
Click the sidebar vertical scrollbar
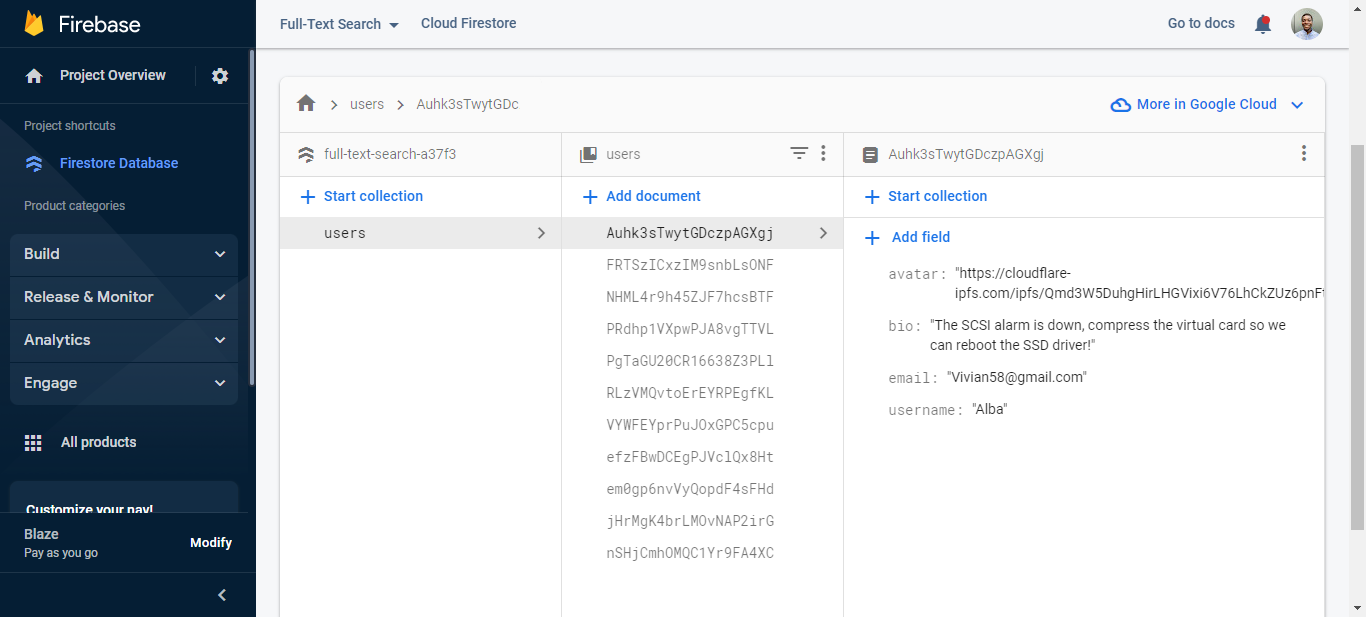(x=251, y=217)
